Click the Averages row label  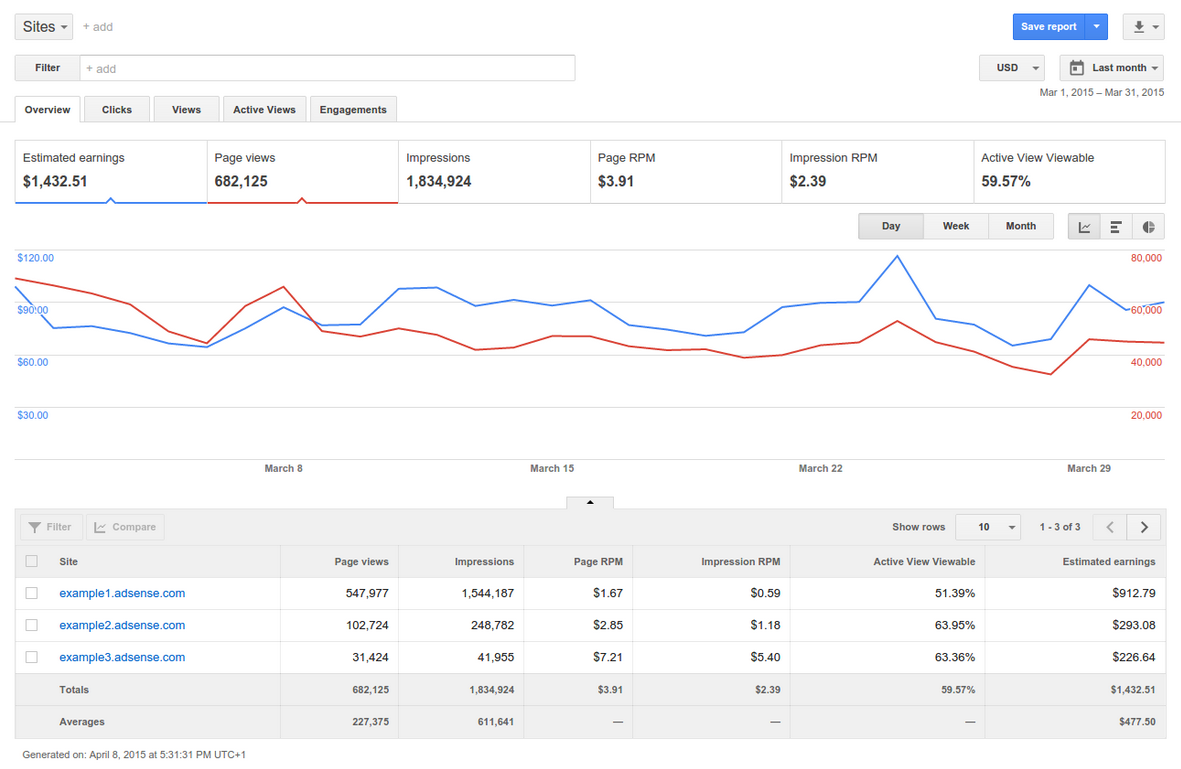(82, 722)
